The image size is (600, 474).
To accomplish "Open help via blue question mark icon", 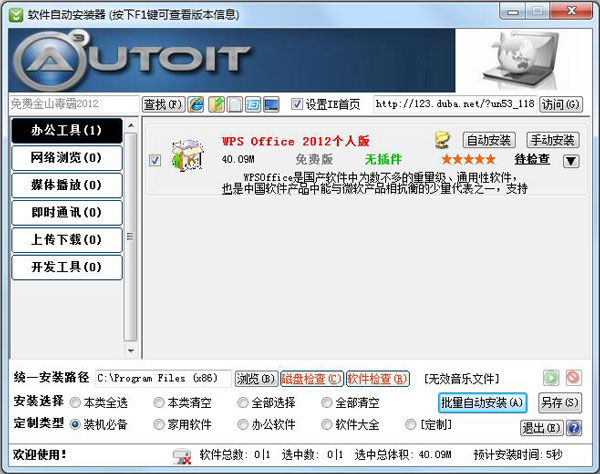I will [x=574, y=428].
